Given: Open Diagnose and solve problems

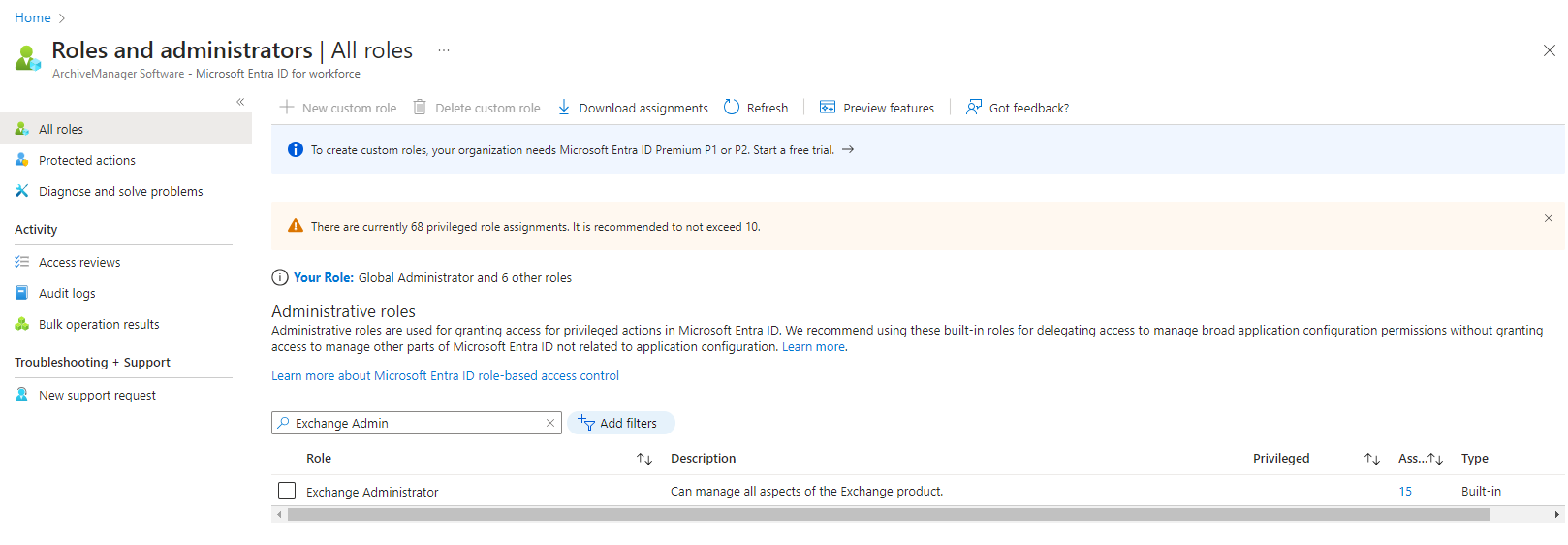Looking at the screenshot, I should 120,191.
